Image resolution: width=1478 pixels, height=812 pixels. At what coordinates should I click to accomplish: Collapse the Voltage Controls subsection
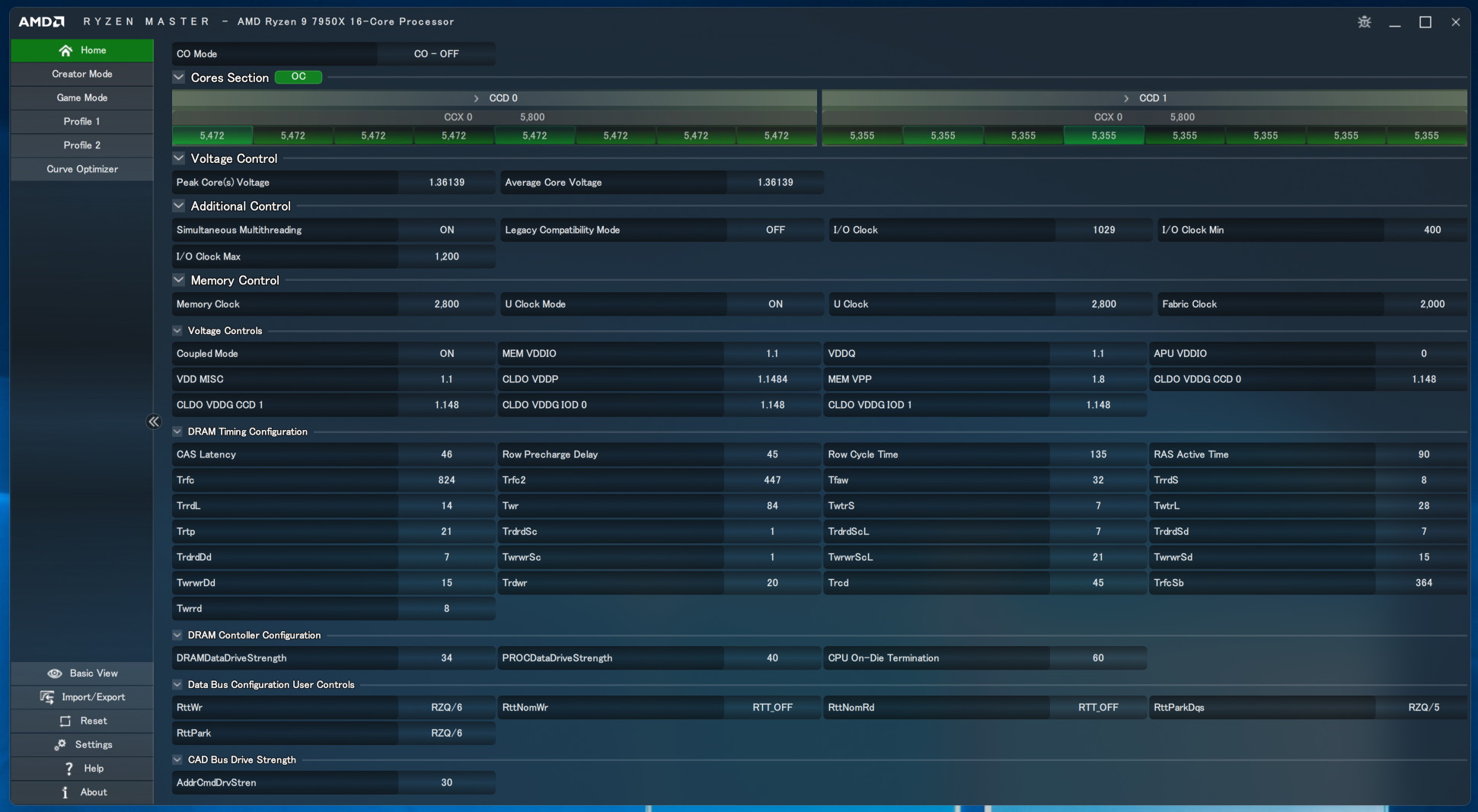tap(177, 330)
